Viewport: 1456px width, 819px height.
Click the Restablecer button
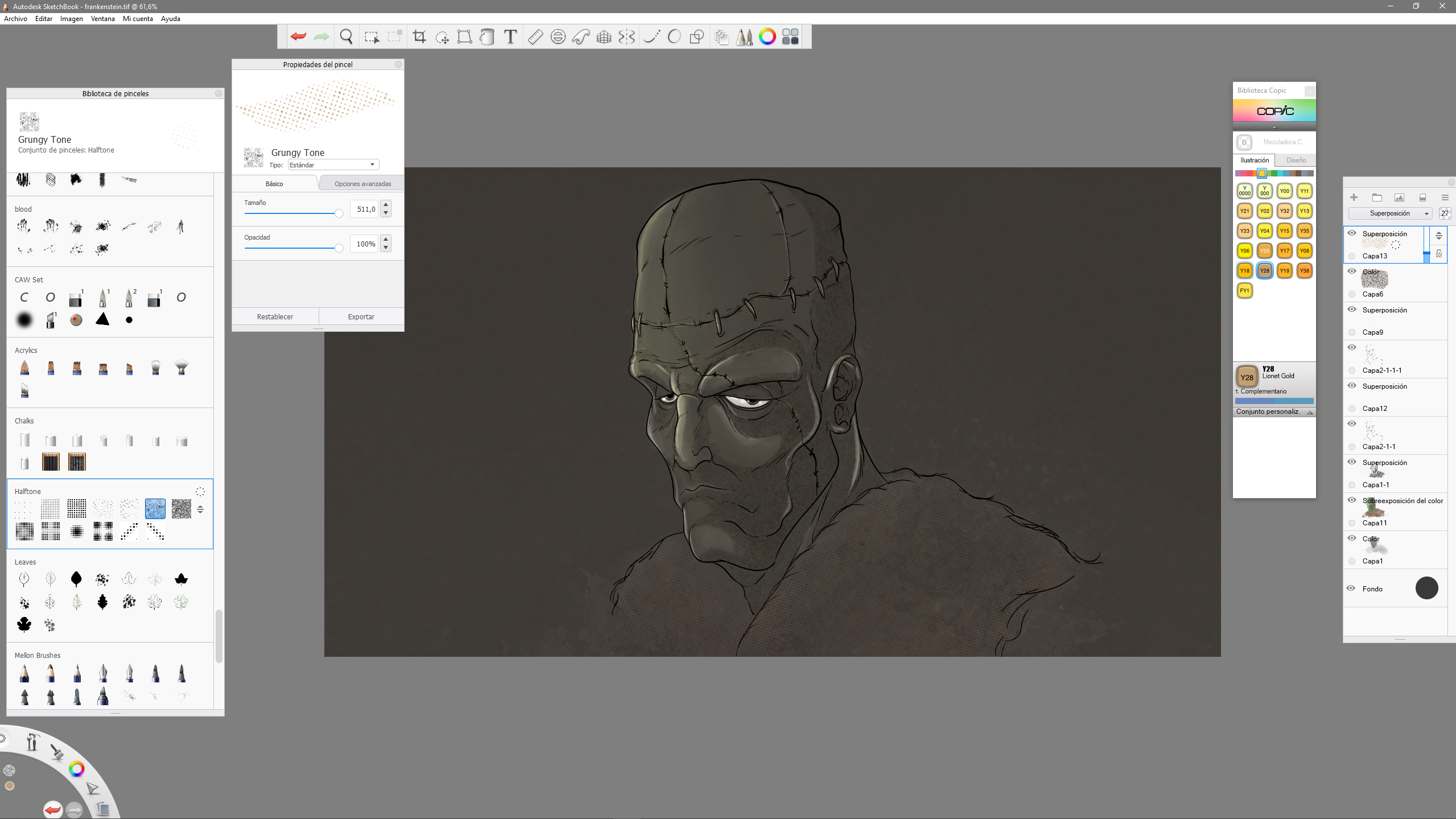coord(275,316)
